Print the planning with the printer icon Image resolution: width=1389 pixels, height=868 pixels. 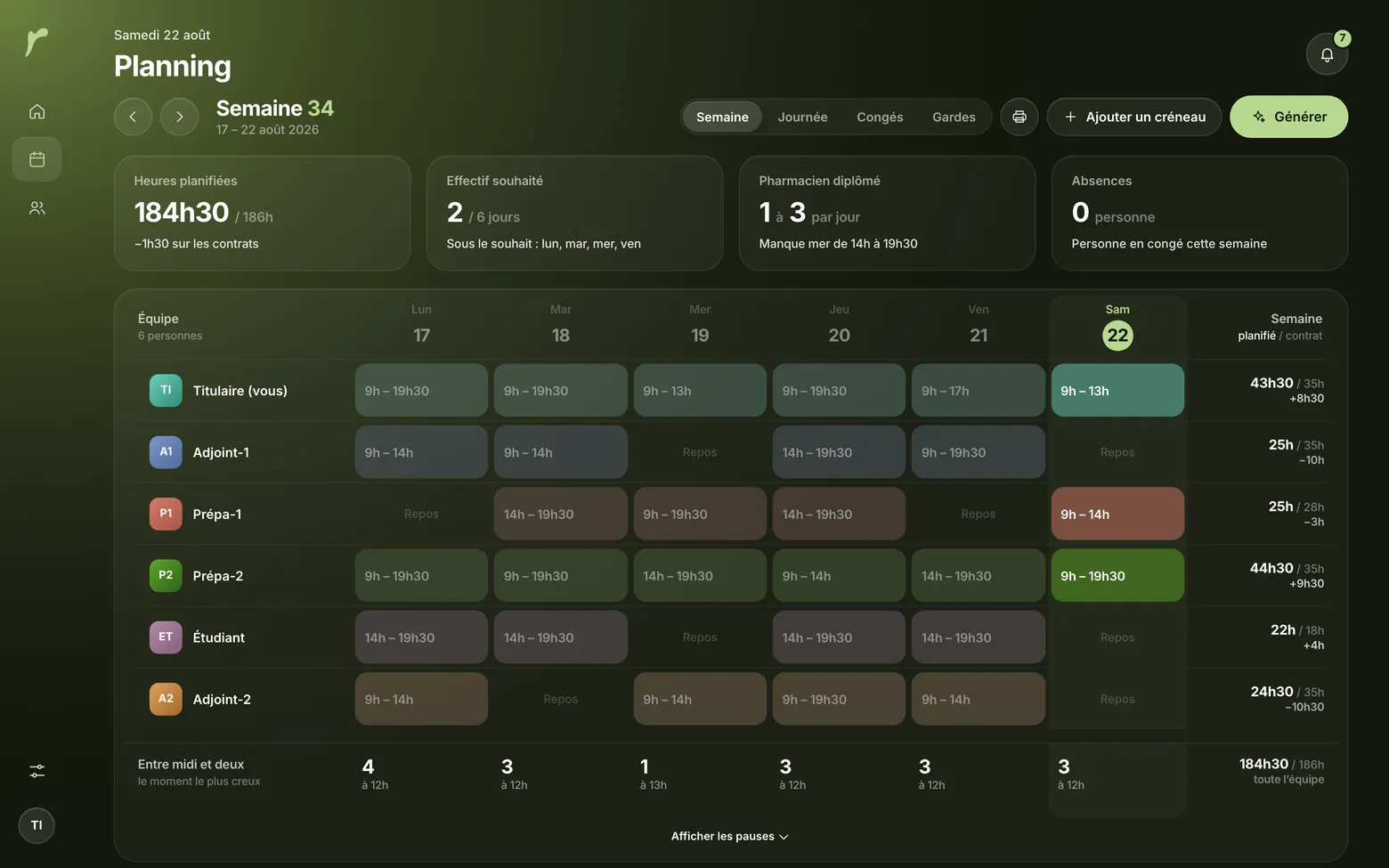coord(1019,117)
